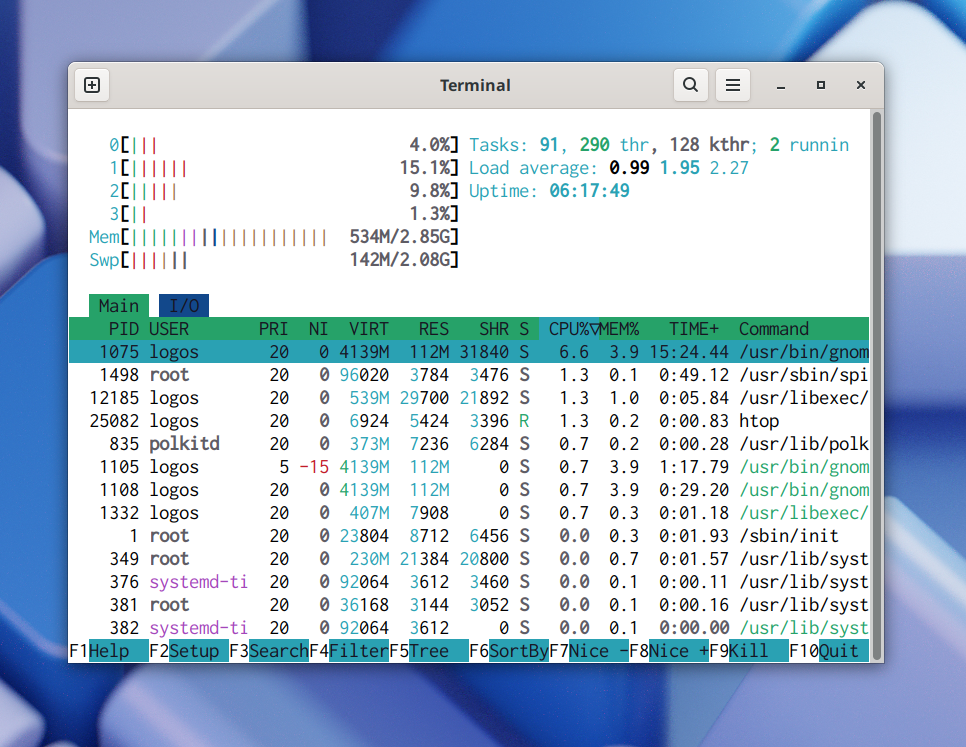966x747 pixels.
Task: Click the Terminal window title
Action: 475,85
